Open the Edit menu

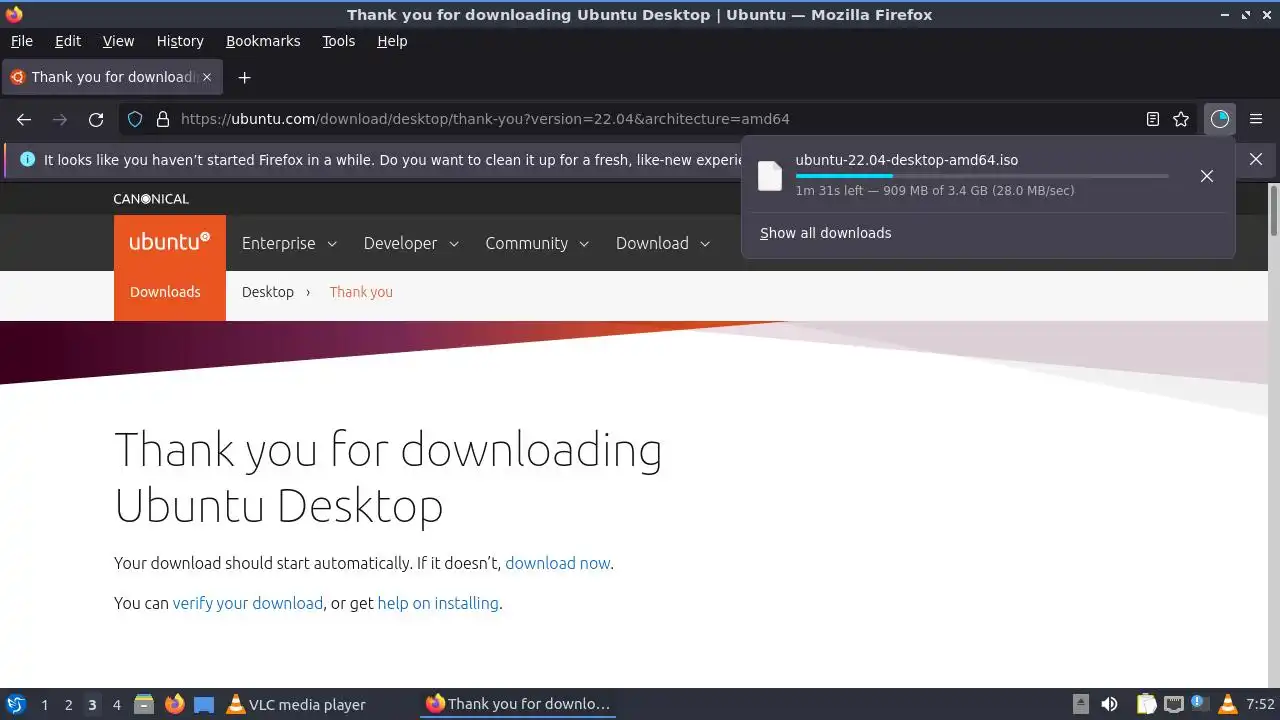68,41
